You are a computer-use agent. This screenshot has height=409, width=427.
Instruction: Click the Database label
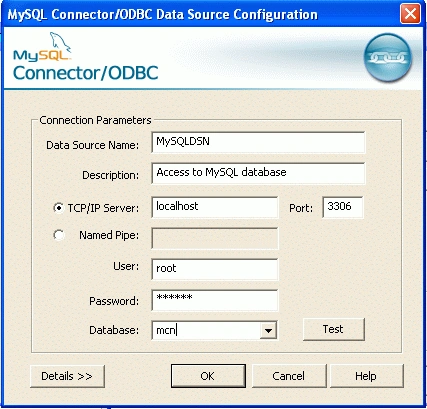click(114, 330)
